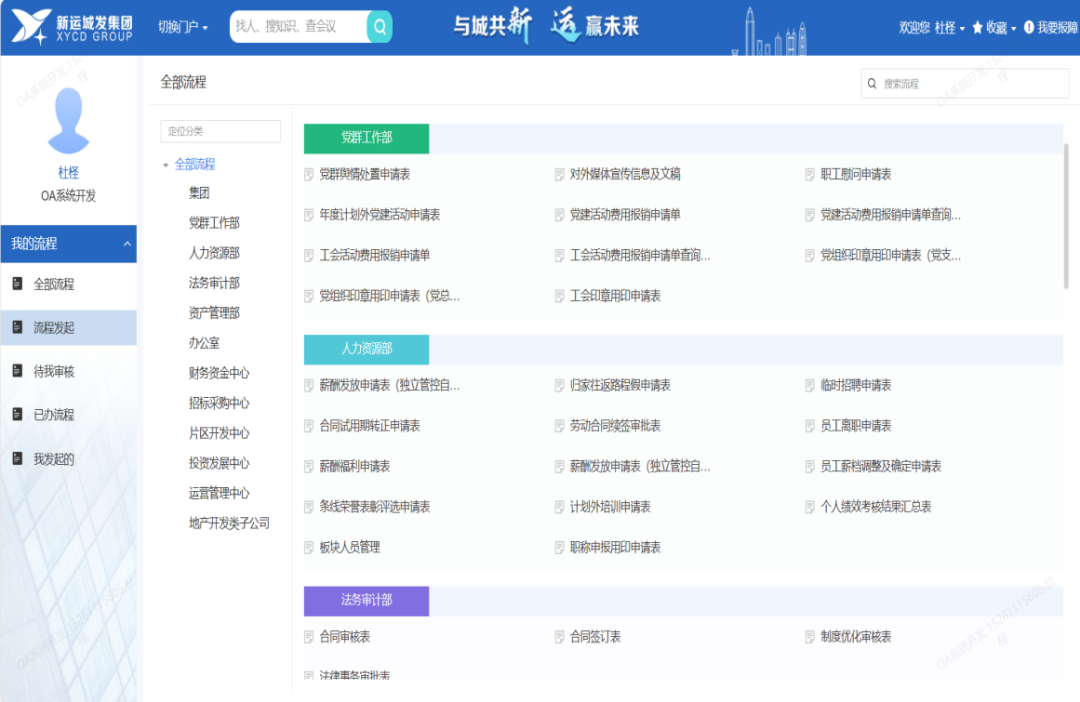Viewport: 1080px width, 702px height.
Task: Click the file icon beside 年度计划外党建活动申请表
Action: tap(309, 215)
